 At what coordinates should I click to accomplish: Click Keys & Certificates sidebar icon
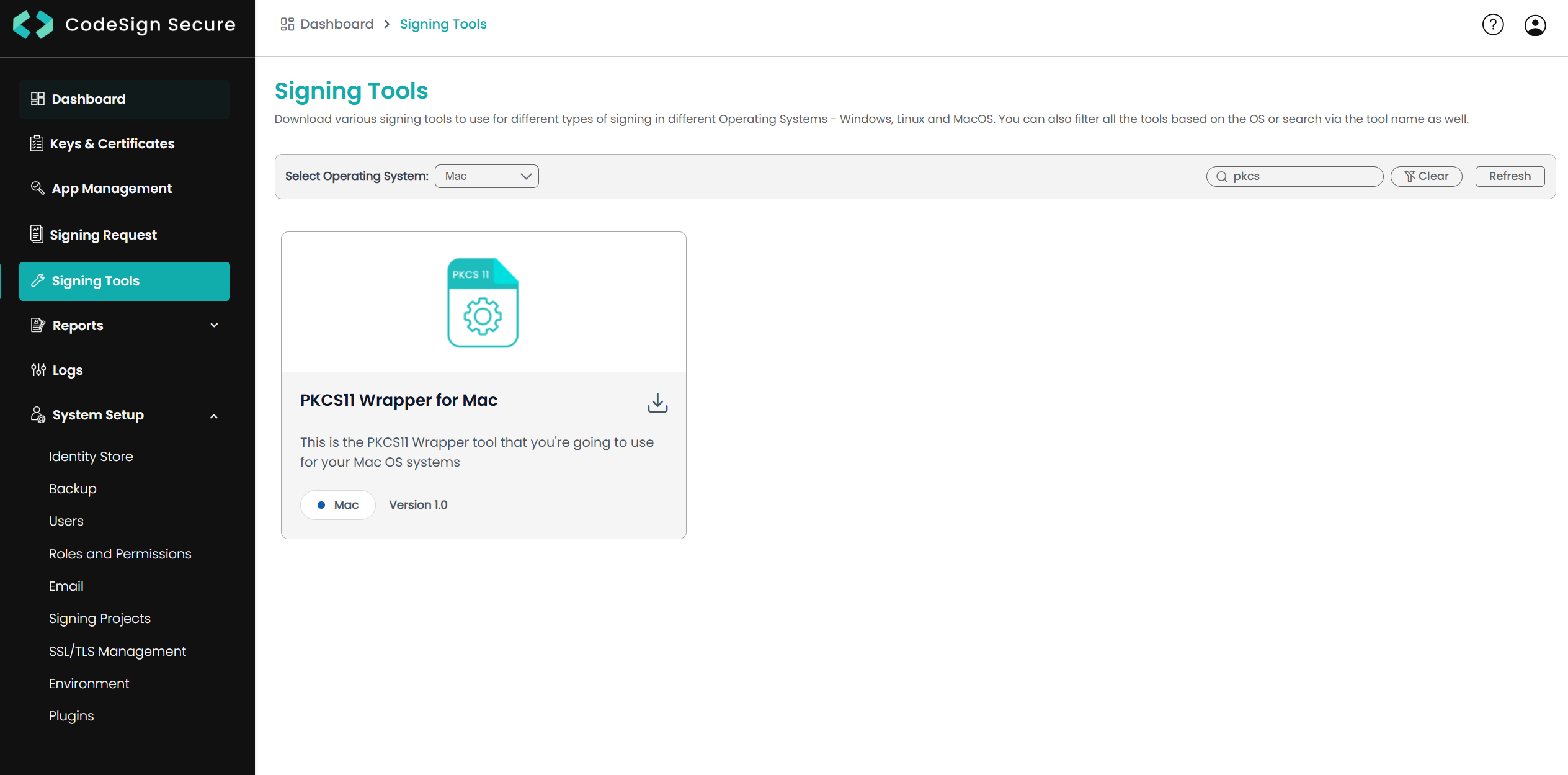(37, 143)
